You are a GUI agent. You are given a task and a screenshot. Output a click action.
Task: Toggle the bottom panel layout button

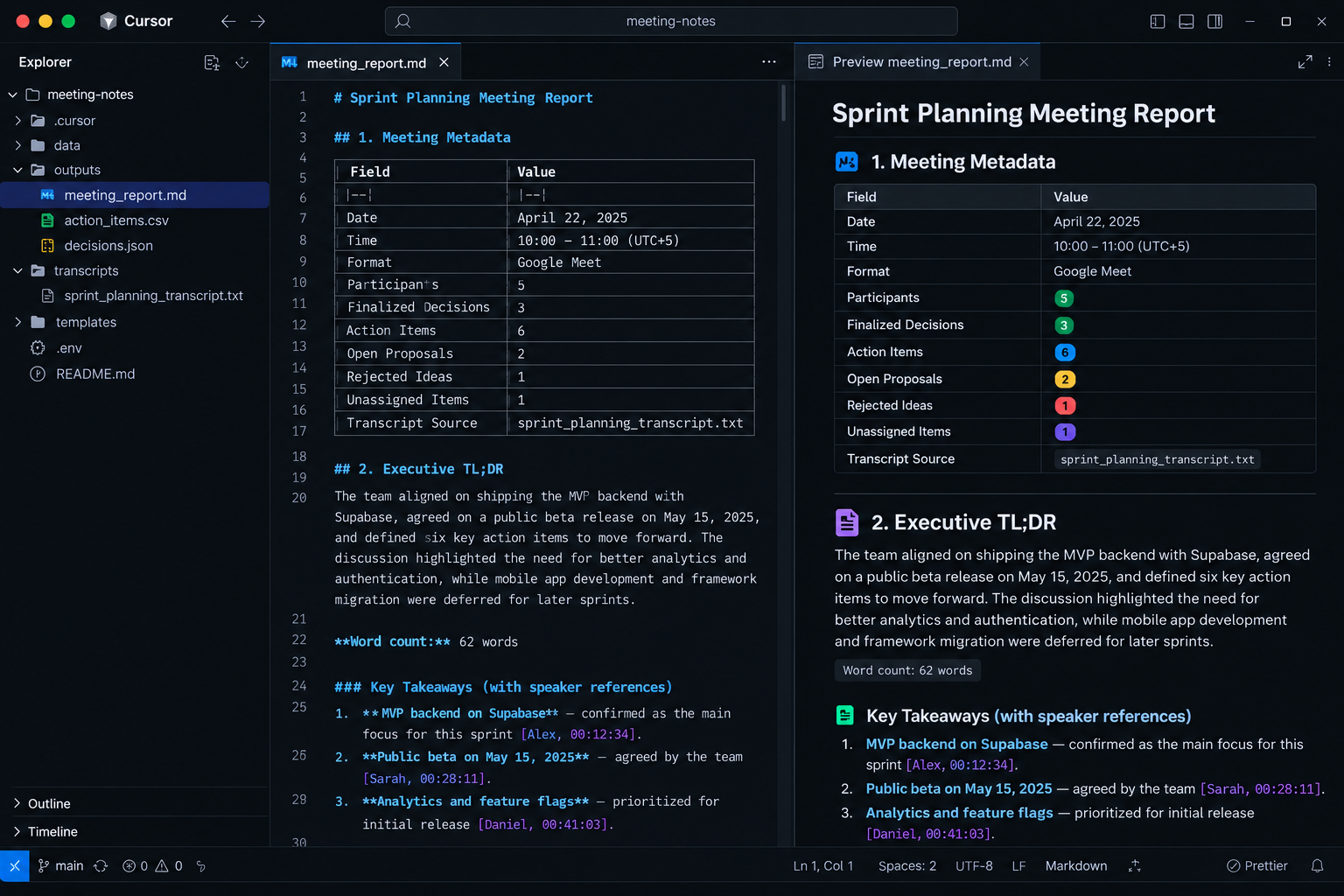tap(1186, 21)
